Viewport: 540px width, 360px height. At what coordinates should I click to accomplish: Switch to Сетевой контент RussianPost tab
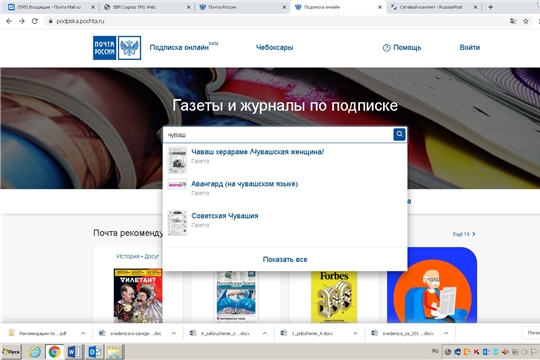pos(433,7)
